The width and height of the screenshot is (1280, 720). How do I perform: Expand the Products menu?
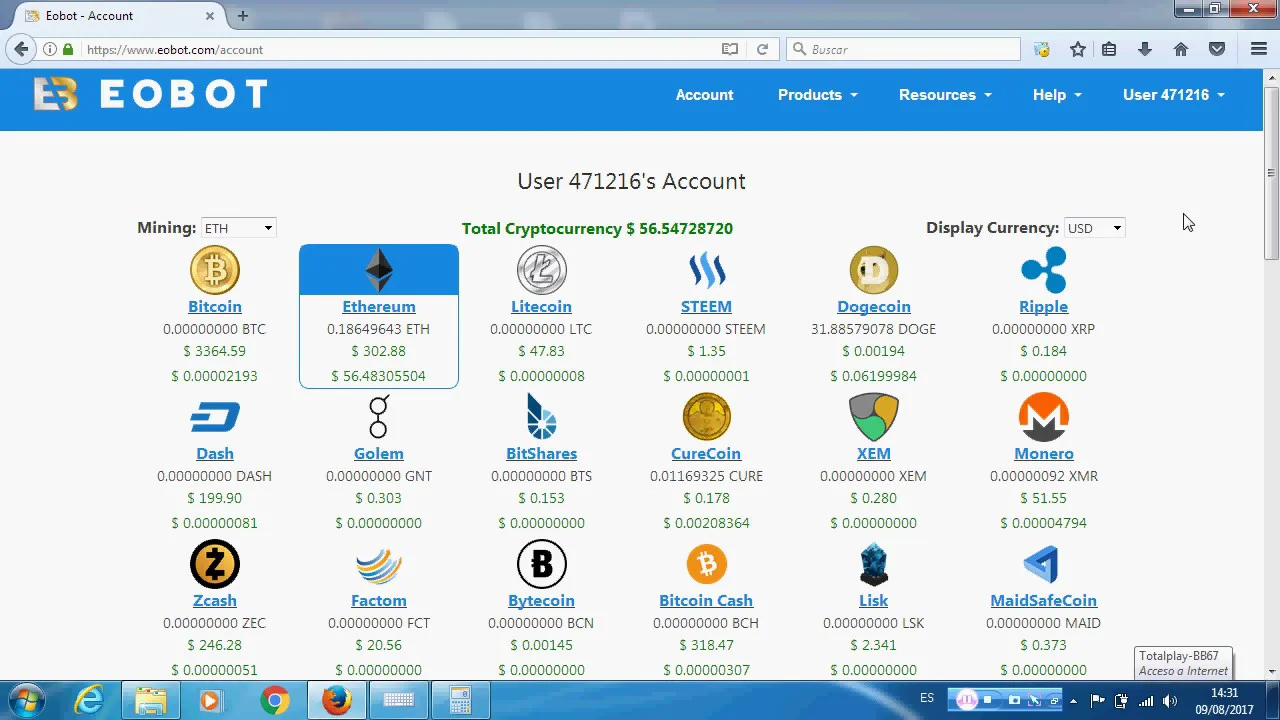817,95
